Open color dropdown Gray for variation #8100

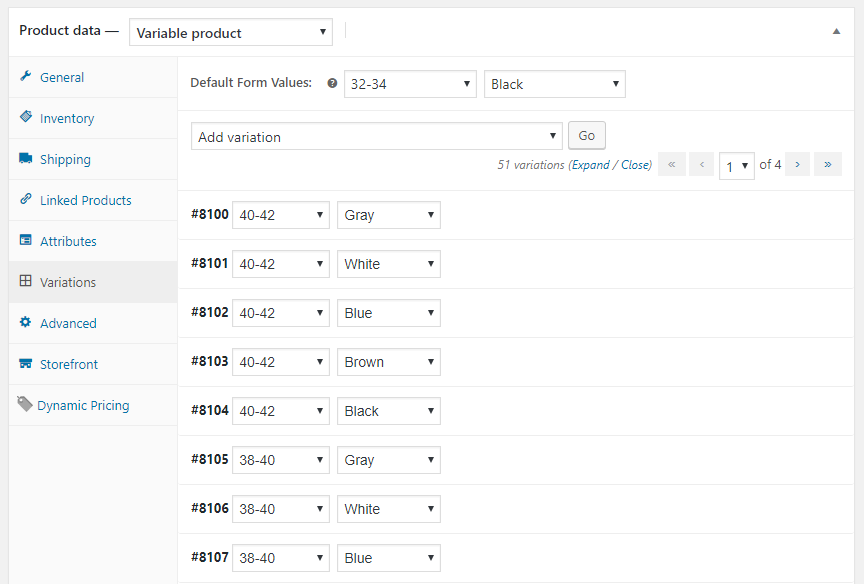click(388, 215)
